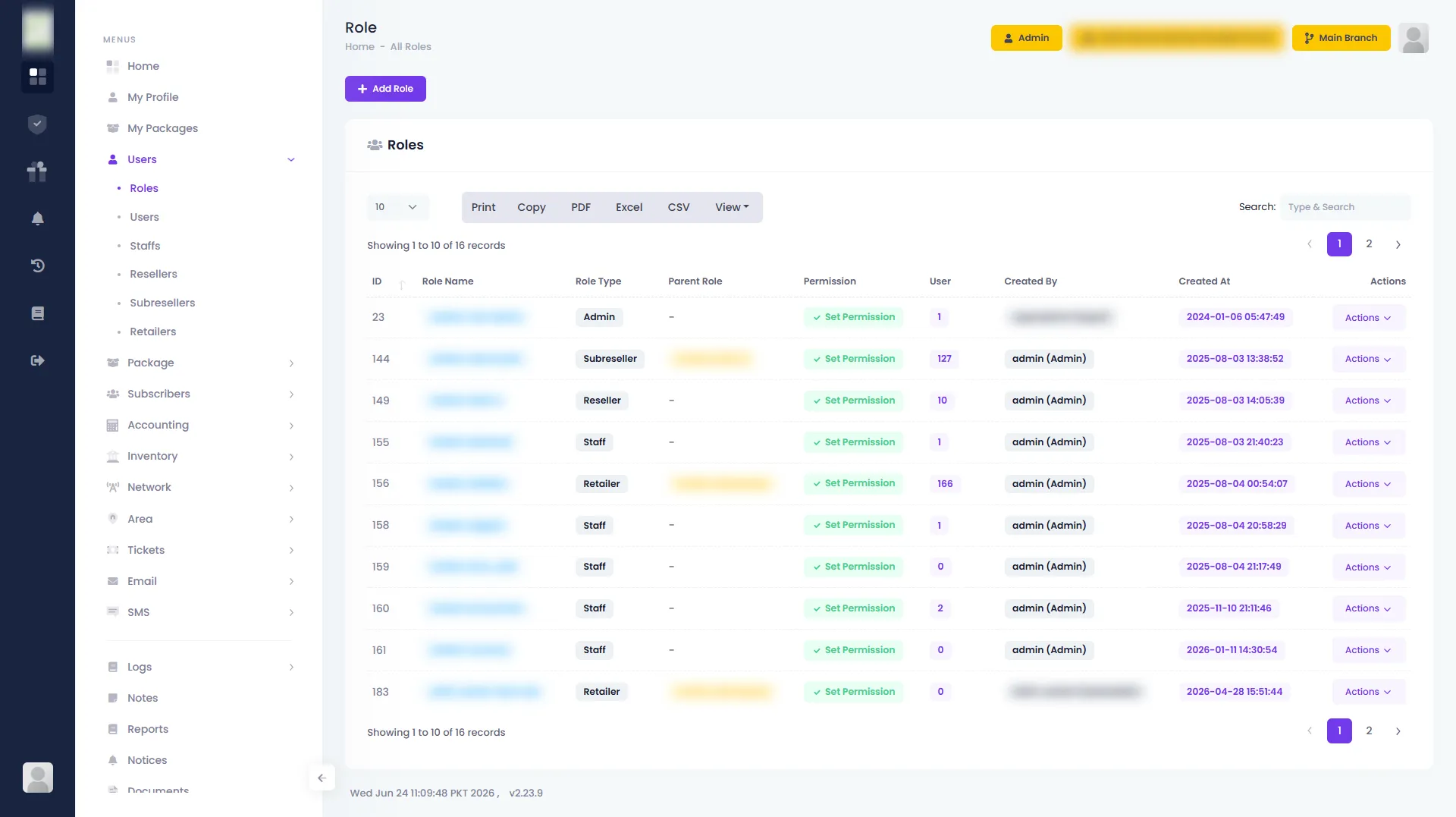Click the Print export button
Viewport: 1456px width, 817px height.
[483, 207]
